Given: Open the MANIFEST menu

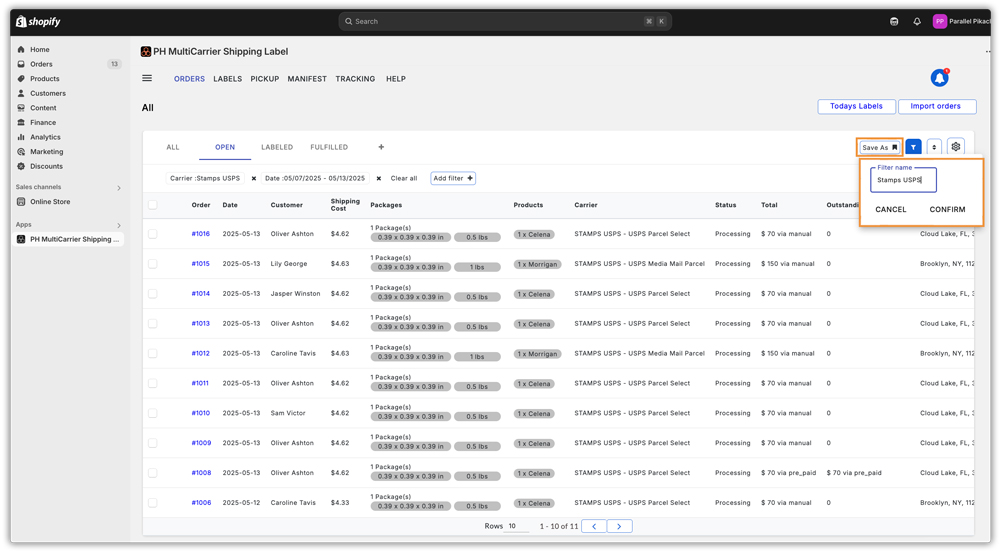Looking at the screenshot, I should click(307, 79).
